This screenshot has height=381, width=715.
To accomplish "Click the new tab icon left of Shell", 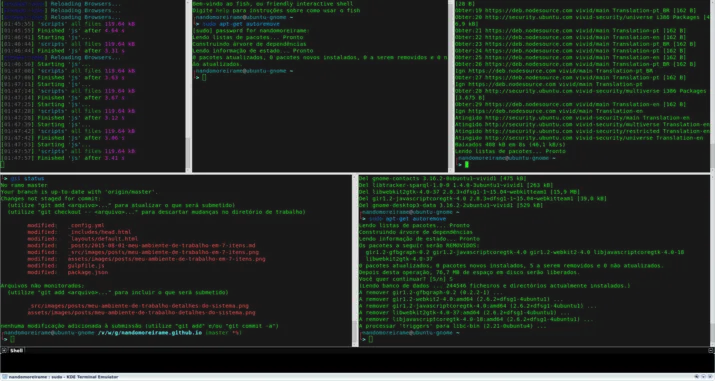I will click(x=4, y=350).
